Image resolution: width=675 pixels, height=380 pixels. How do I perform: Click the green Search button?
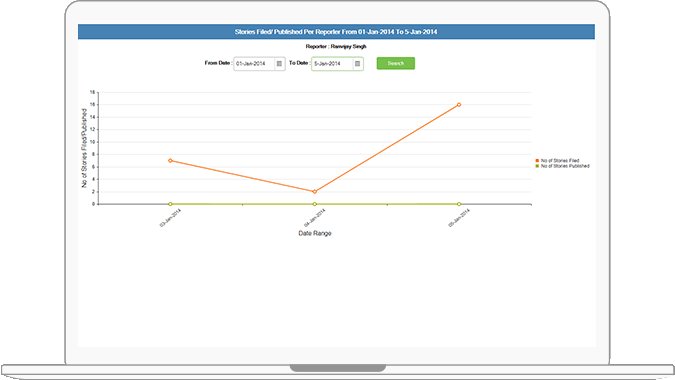coord(396,63)
